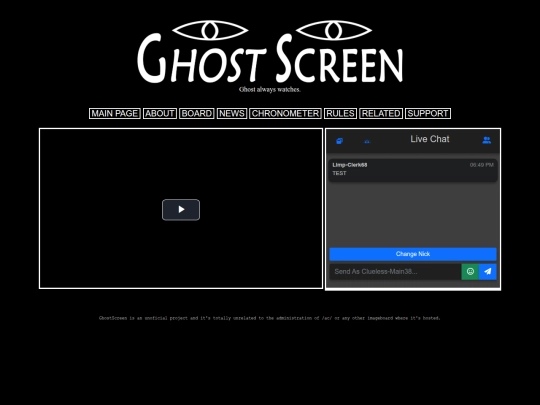View the NEWS section

232,113
